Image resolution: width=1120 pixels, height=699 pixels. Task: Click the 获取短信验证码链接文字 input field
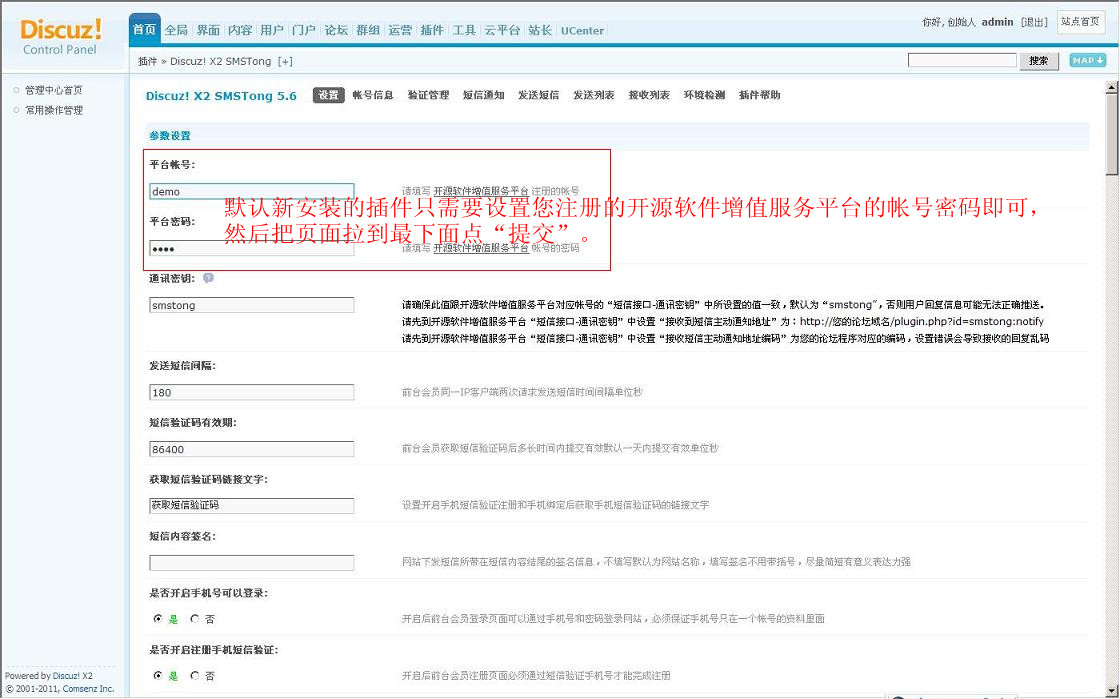pos(251,506)
